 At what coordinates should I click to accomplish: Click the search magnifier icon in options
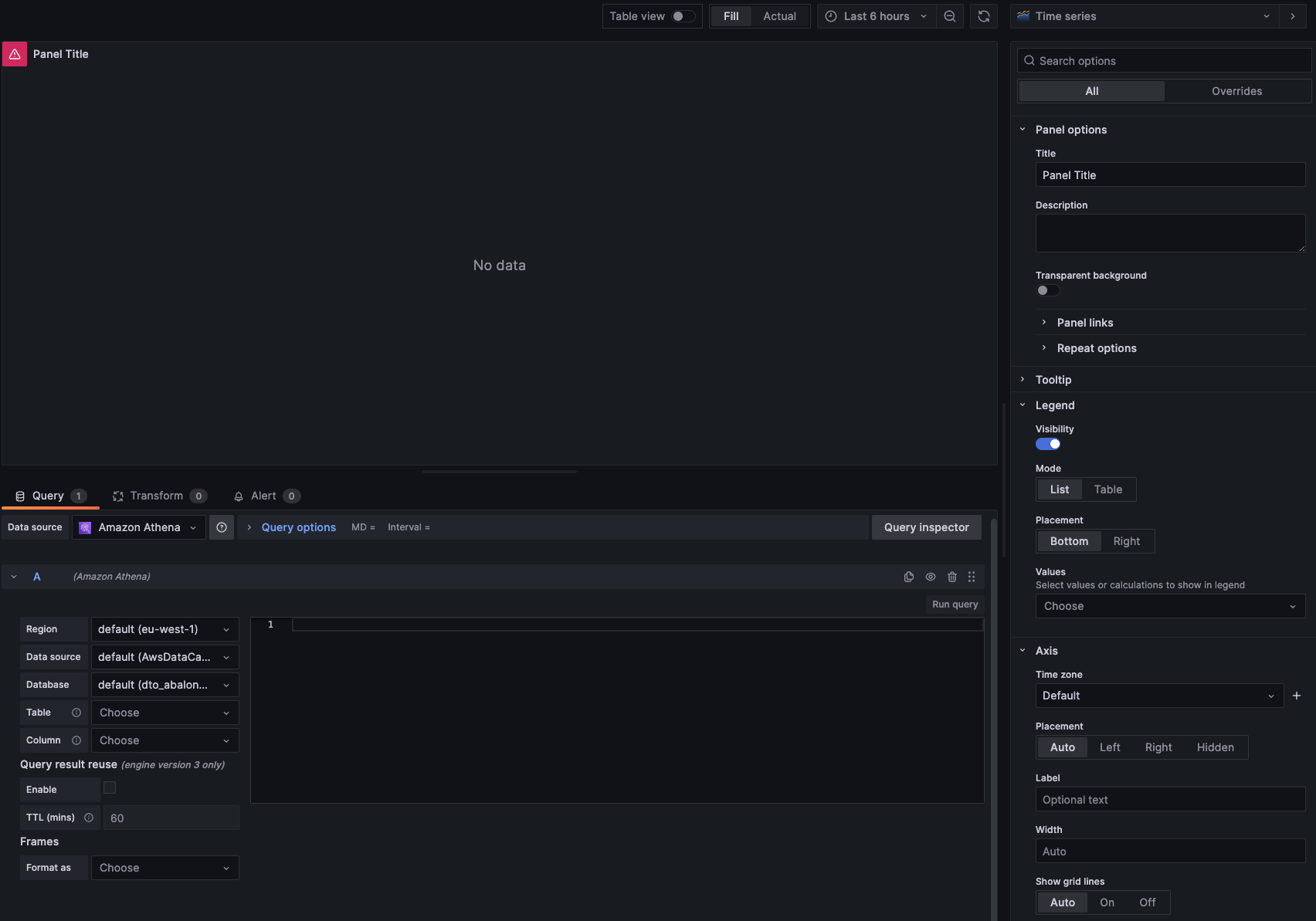tap(1029, 61)
